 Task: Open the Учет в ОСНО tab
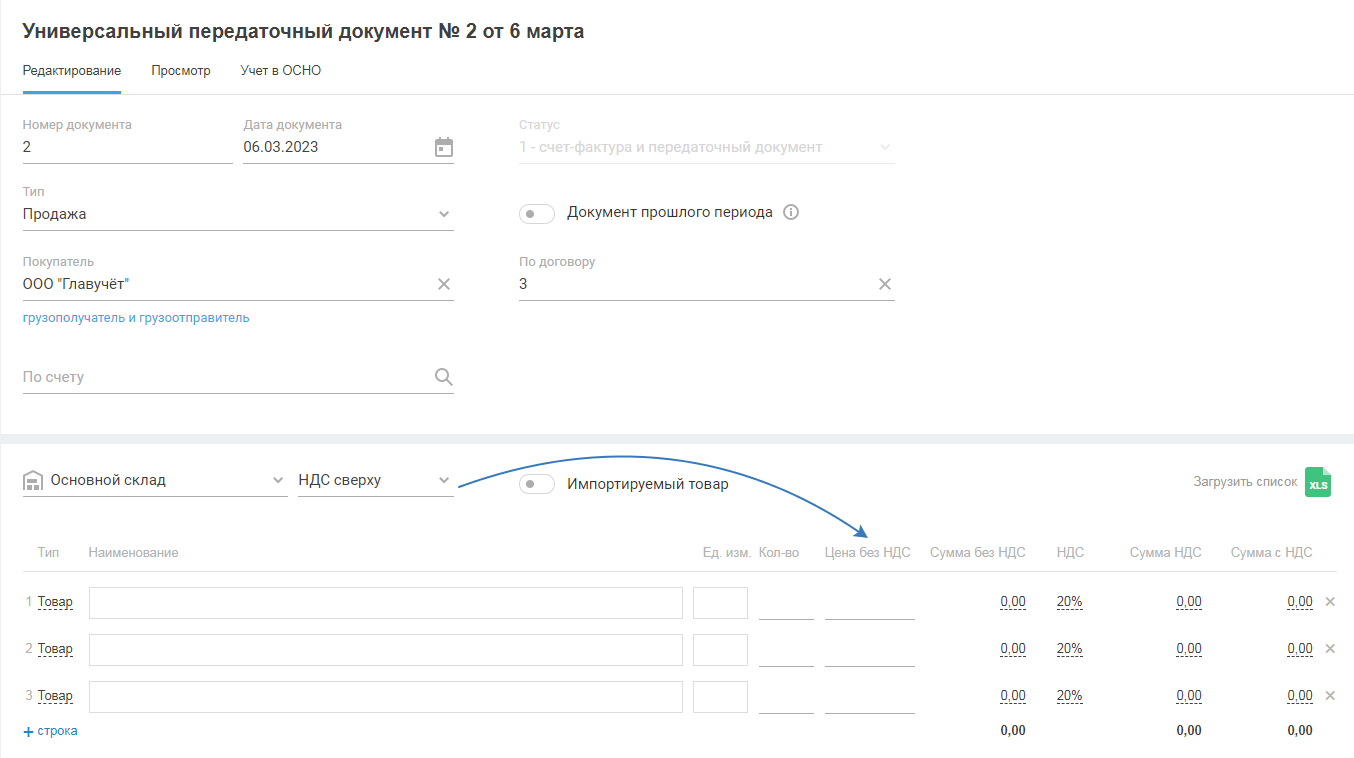point(281,71)
